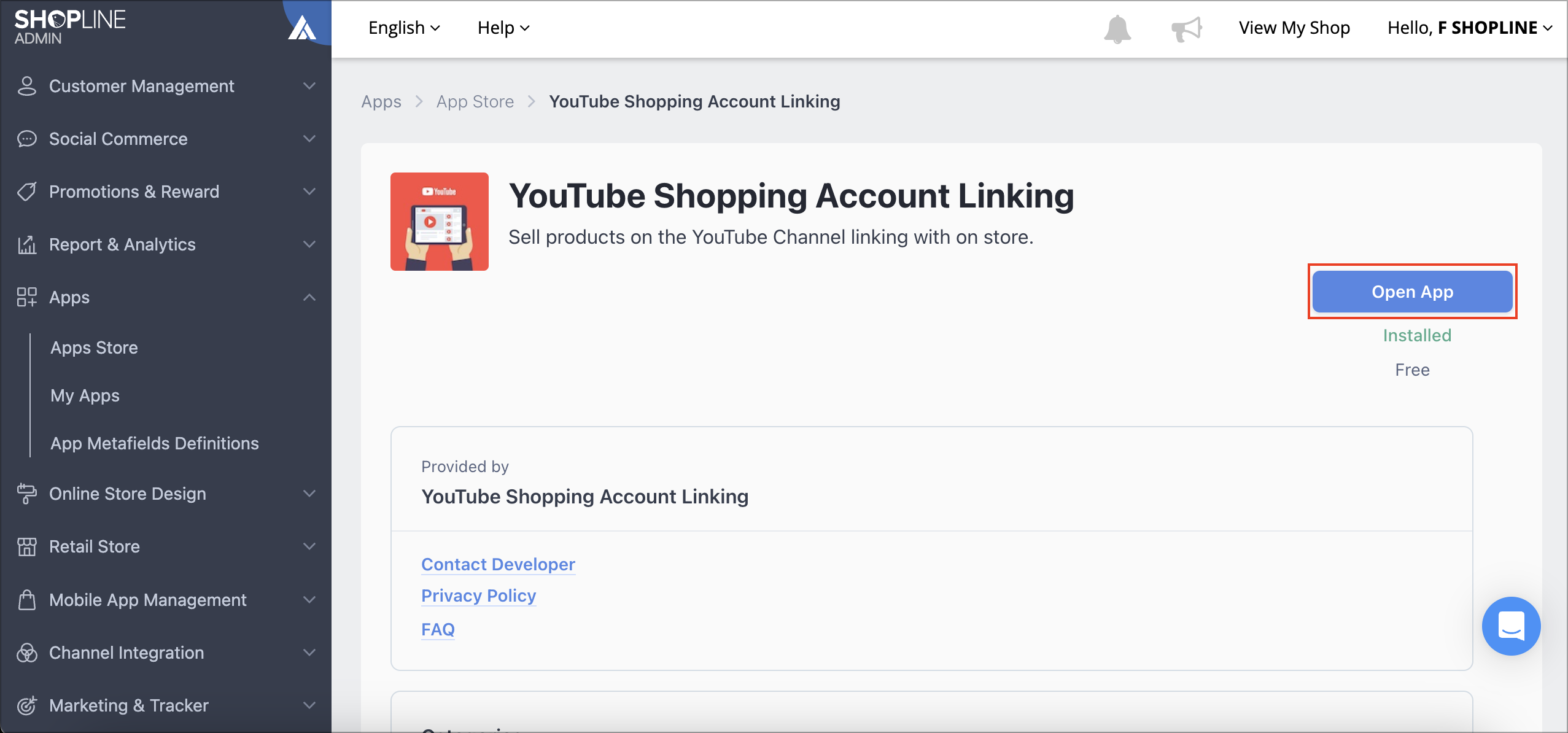The width and height of the screenshot is (1568, 733).
Task: Expand Marketing & Tracker chevron
Action: pos(309,705)
